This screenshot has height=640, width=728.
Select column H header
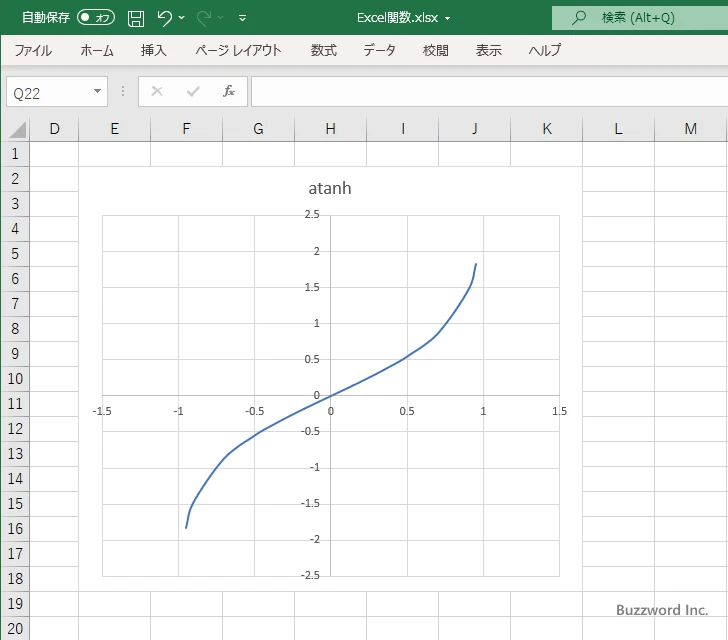(x=330, y=129)
